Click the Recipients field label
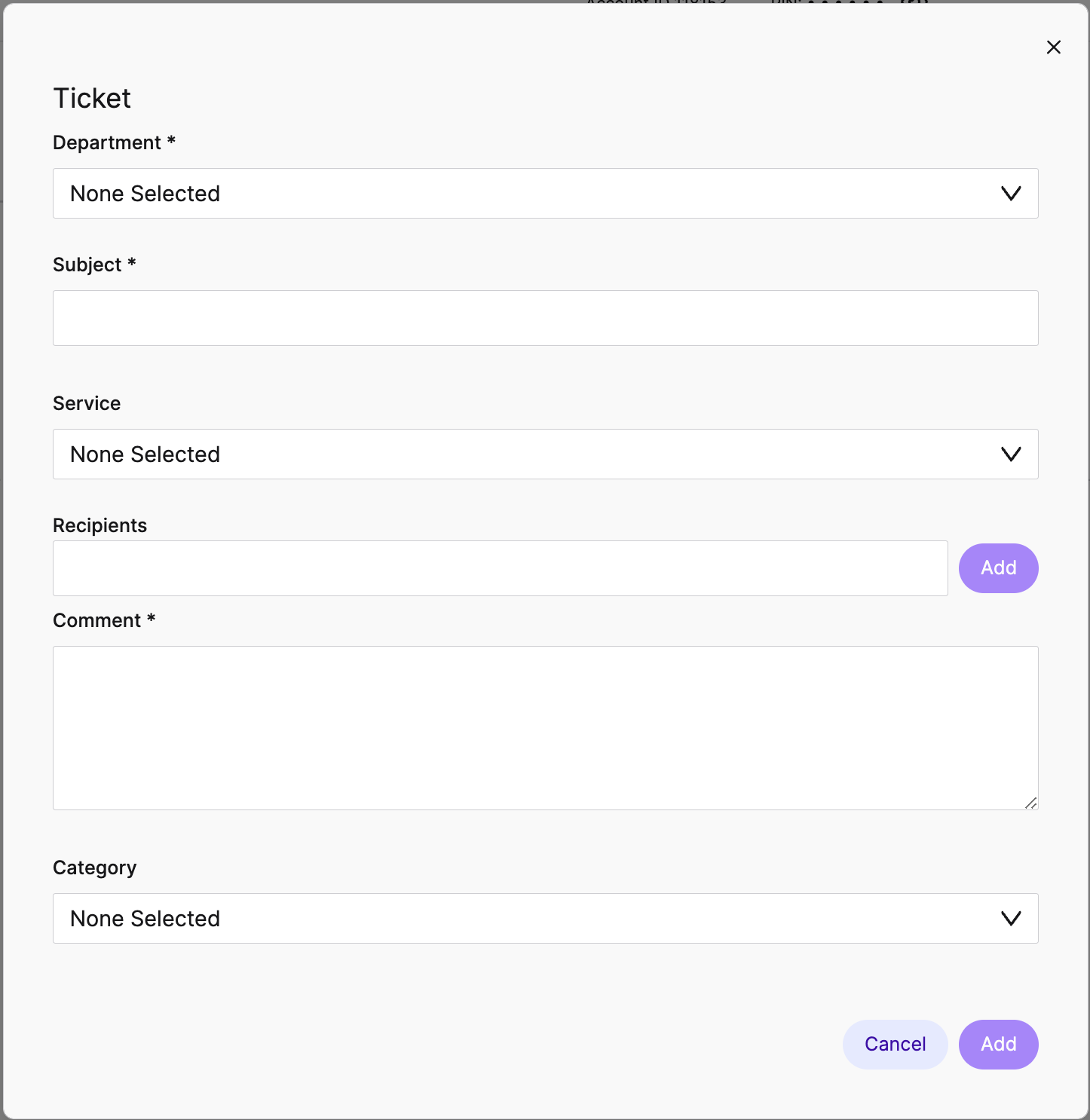This screenshot has width=1090, height=1120. (100, 525)
